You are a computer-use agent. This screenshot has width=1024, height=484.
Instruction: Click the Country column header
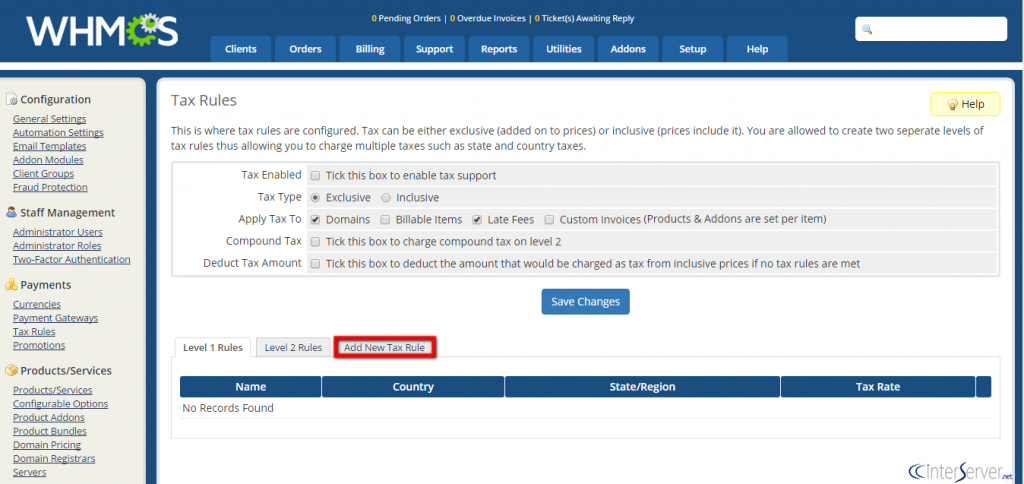pyautogui.click(x=413, y=387)
